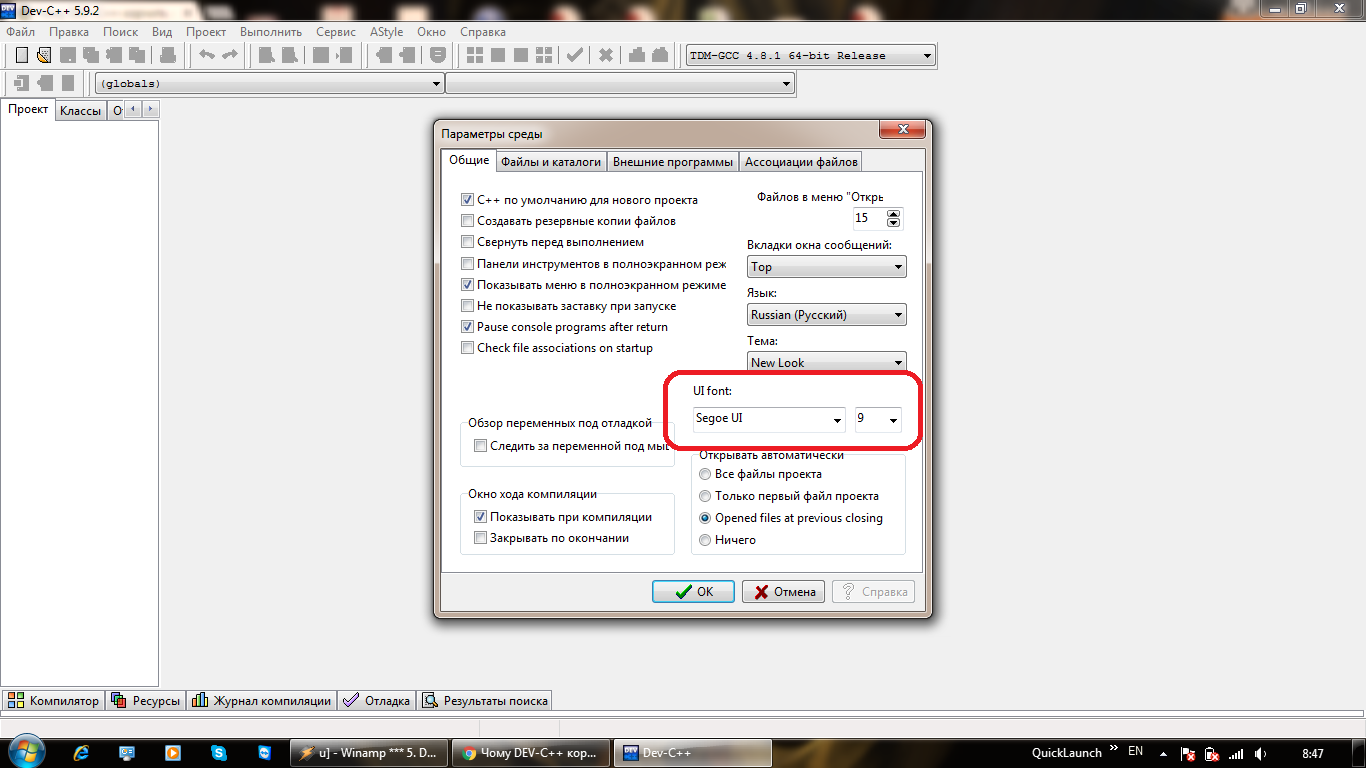1366x768 pixels.
Task: Click the X stop toolbar icon
Action: (605, 55)
